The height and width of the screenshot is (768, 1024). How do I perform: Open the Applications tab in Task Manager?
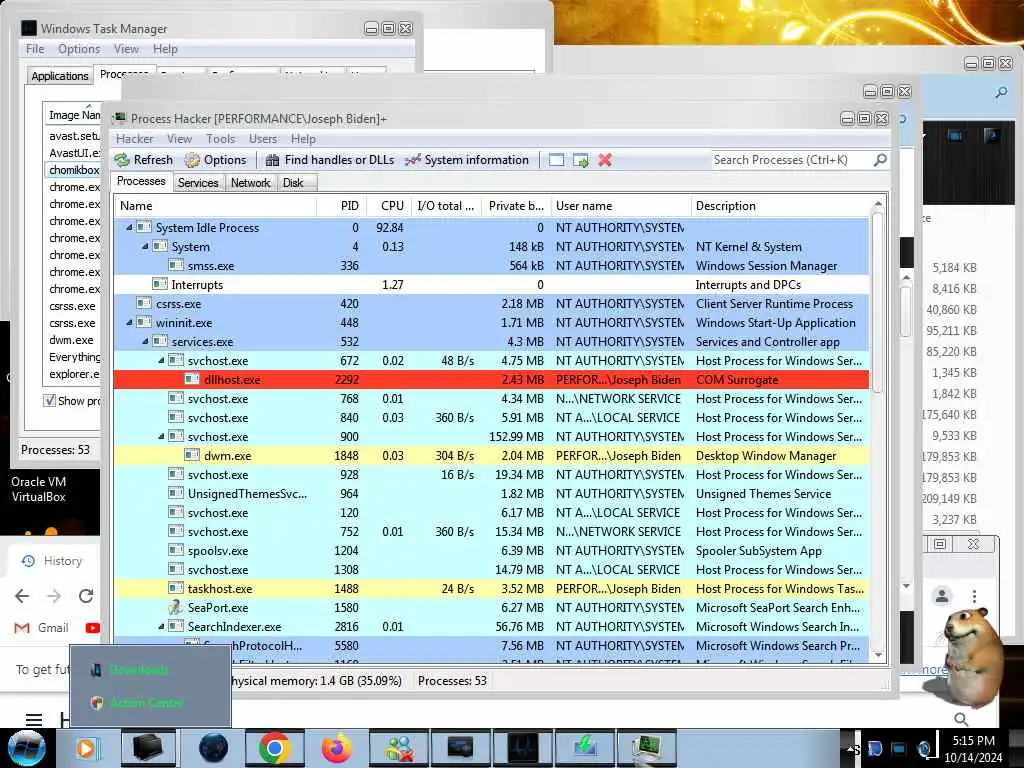60,76
